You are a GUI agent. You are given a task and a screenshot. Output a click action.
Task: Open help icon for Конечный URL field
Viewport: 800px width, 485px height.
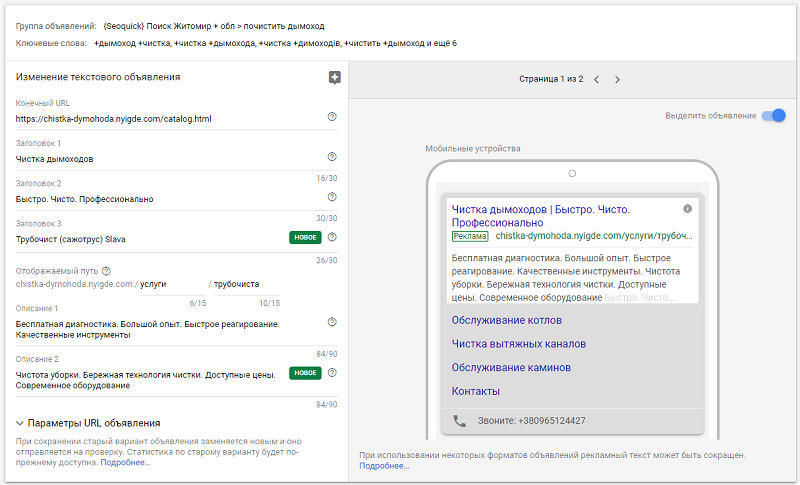click(332, 117)
